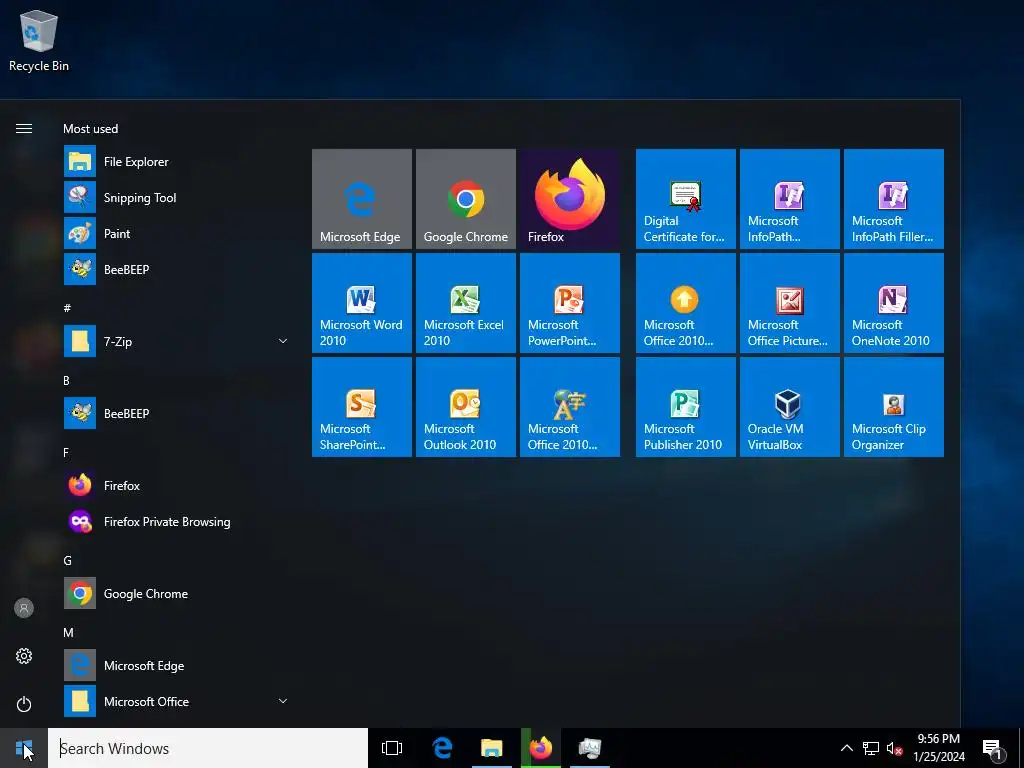
Task: Open the user account menu
Action: 24,608
